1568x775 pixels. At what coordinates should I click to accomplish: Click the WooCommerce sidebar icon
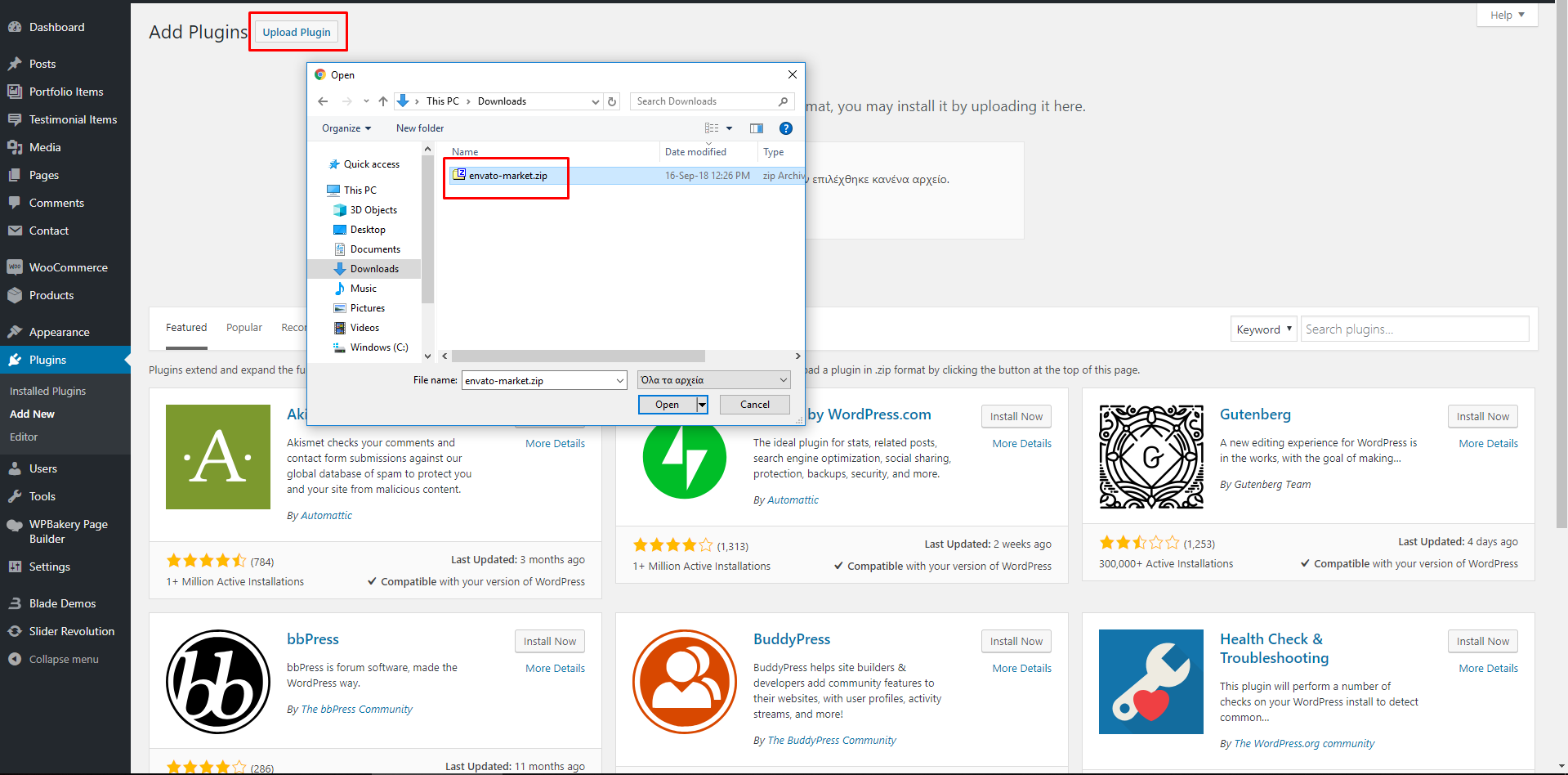pos(15,267)
